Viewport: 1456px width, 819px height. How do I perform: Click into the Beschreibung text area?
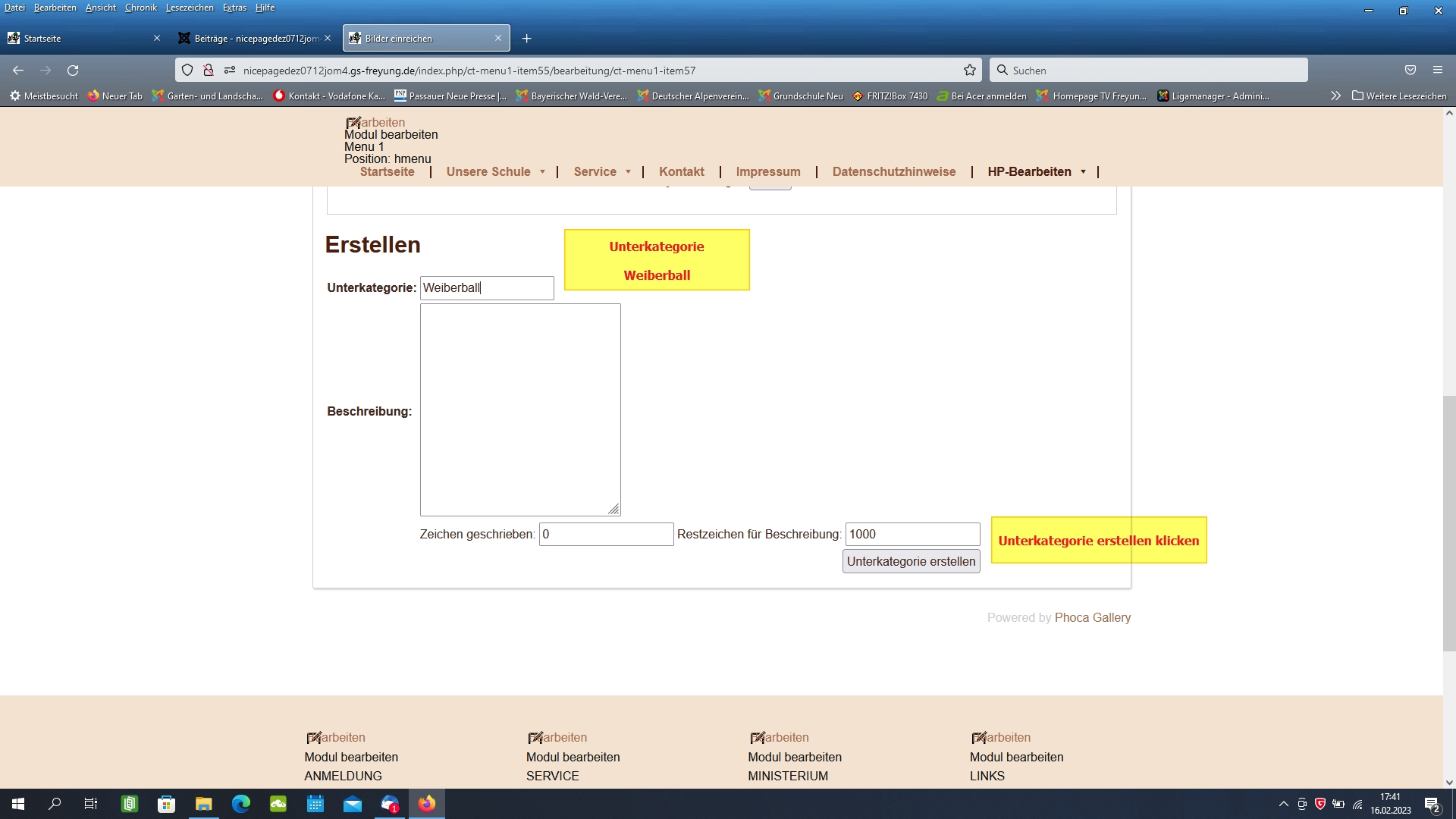pyautogui.click(x=520, y=410)
